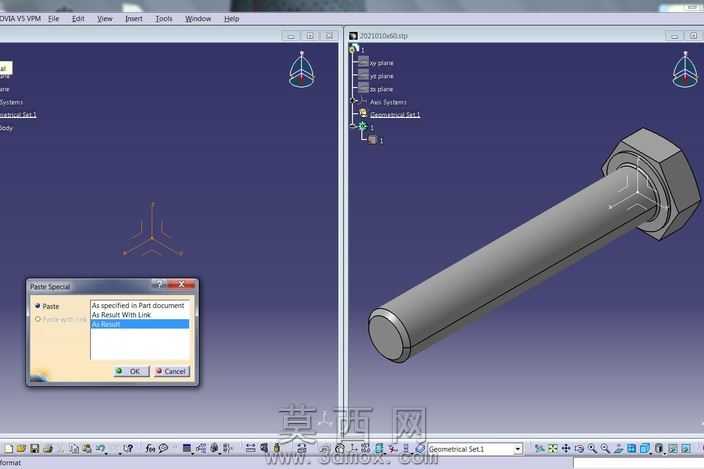Click the Swap Visible Space icon
The width and height of the screenshot is (704, 469).
pos(686,448)
